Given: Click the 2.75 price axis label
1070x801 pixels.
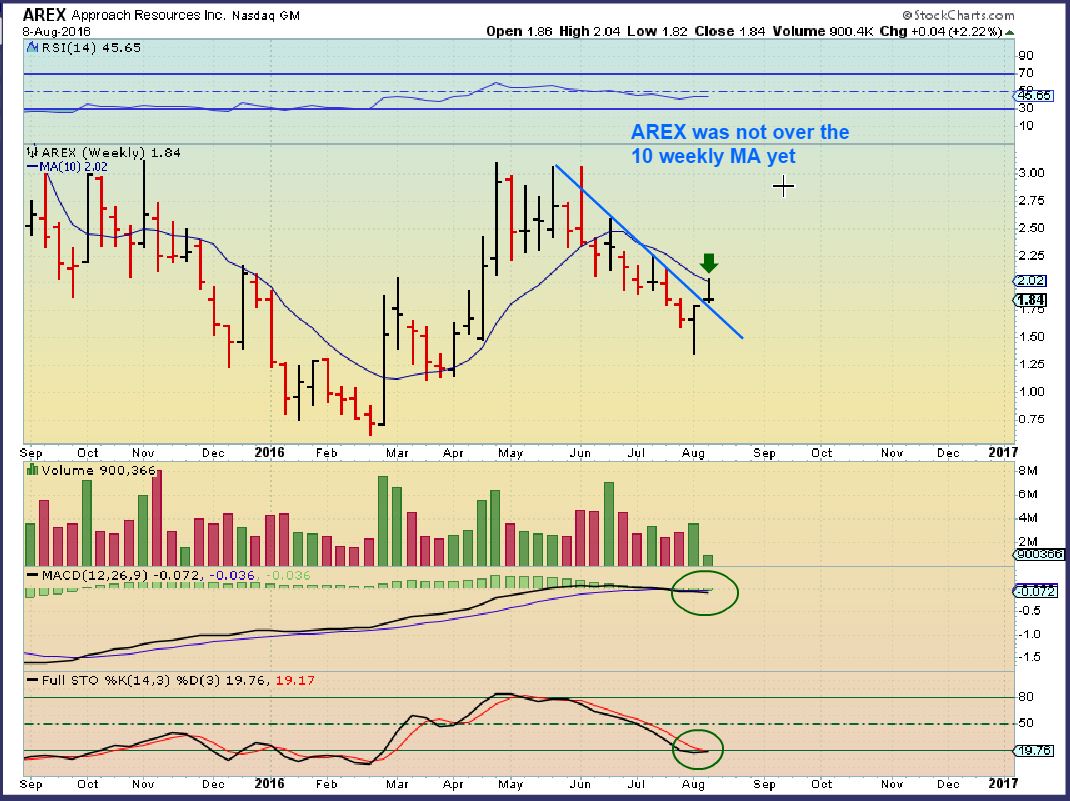Looking at the screenshot, I should 1031,201.
